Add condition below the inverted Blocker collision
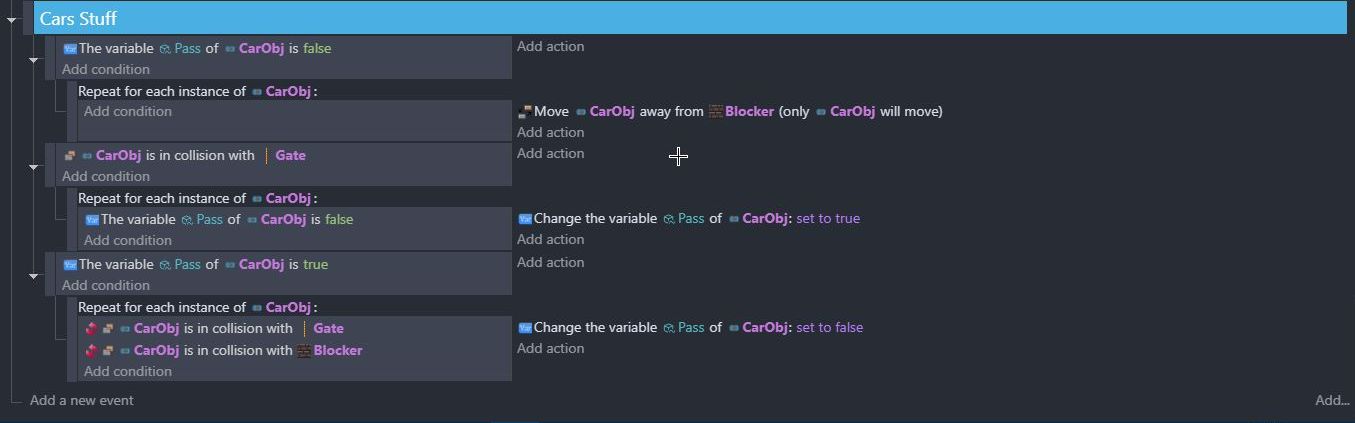This screenshot has width=1355, height=423. tap(128, 371)
